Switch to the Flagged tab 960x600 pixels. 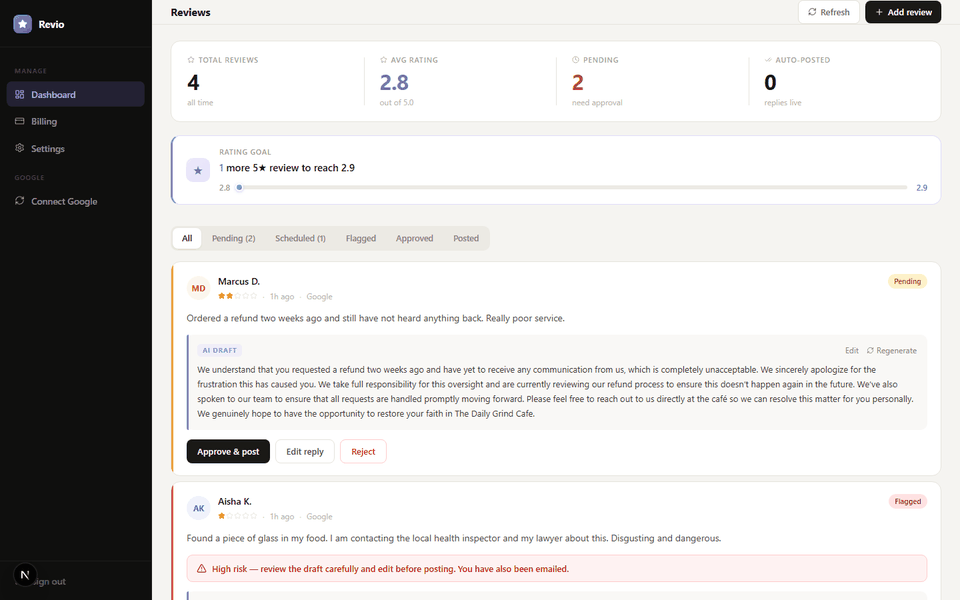(x=361, y=238)
